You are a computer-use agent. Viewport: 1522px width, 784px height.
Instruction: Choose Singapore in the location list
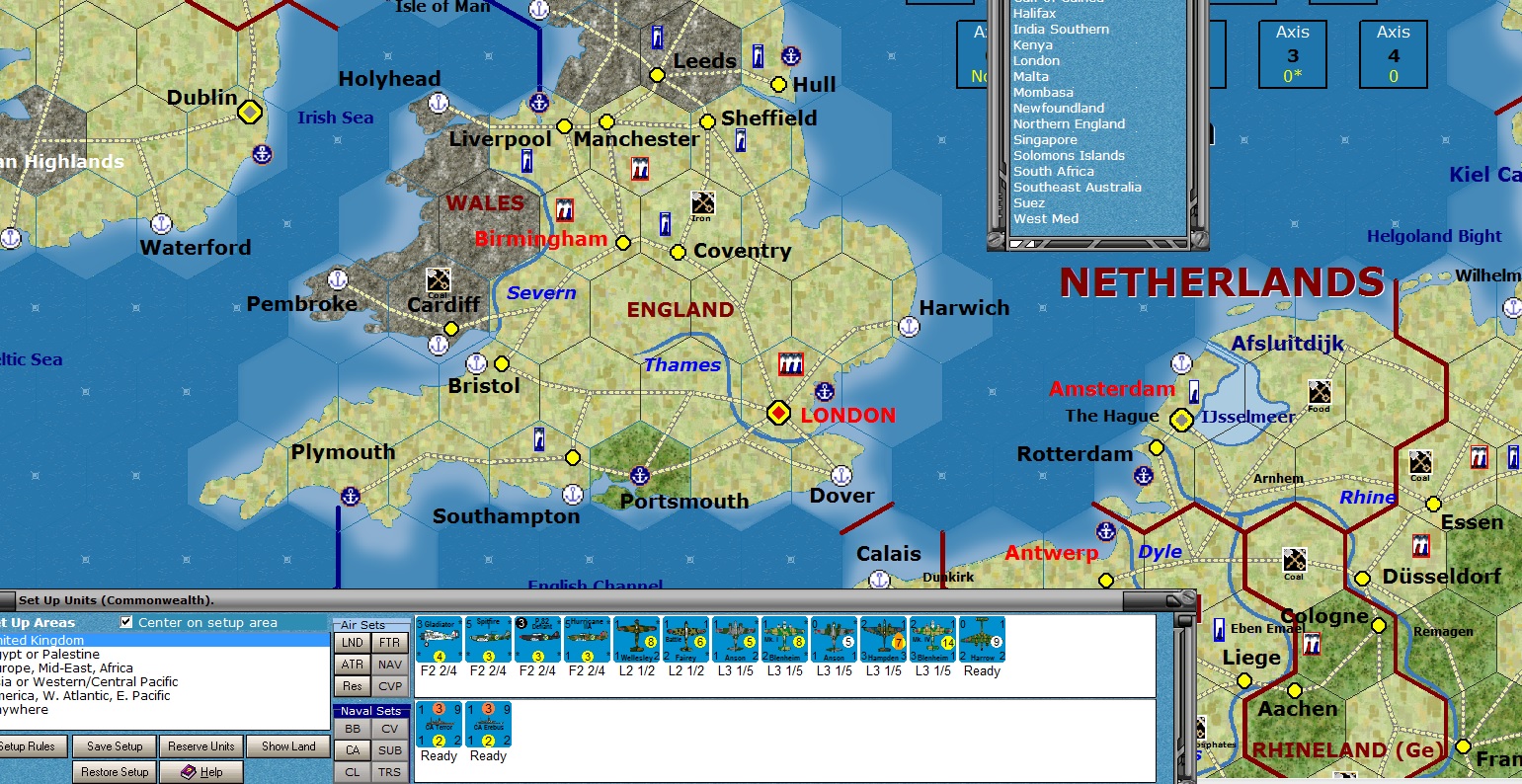click(x=1045, y=139)
